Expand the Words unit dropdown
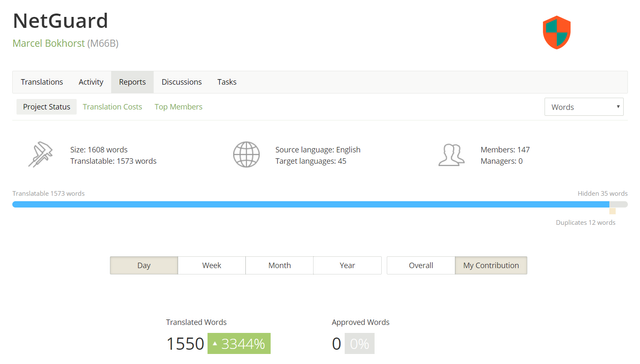 584,107
